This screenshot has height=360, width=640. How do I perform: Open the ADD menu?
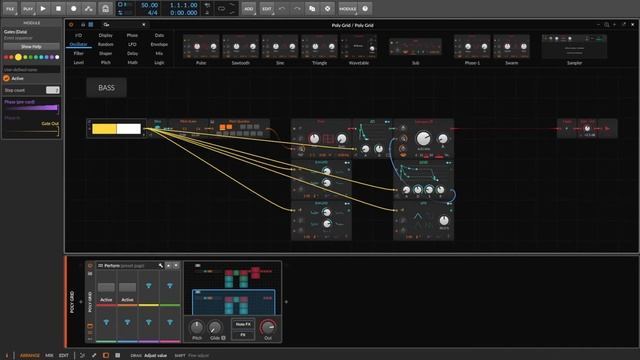249,9
